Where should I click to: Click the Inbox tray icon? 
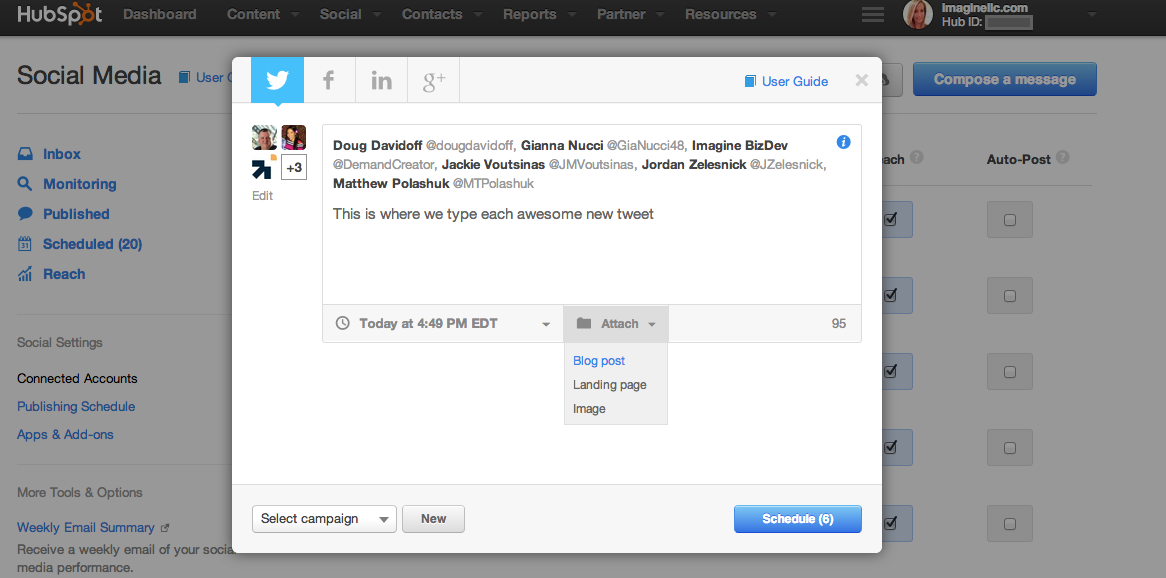click(25, 154)
